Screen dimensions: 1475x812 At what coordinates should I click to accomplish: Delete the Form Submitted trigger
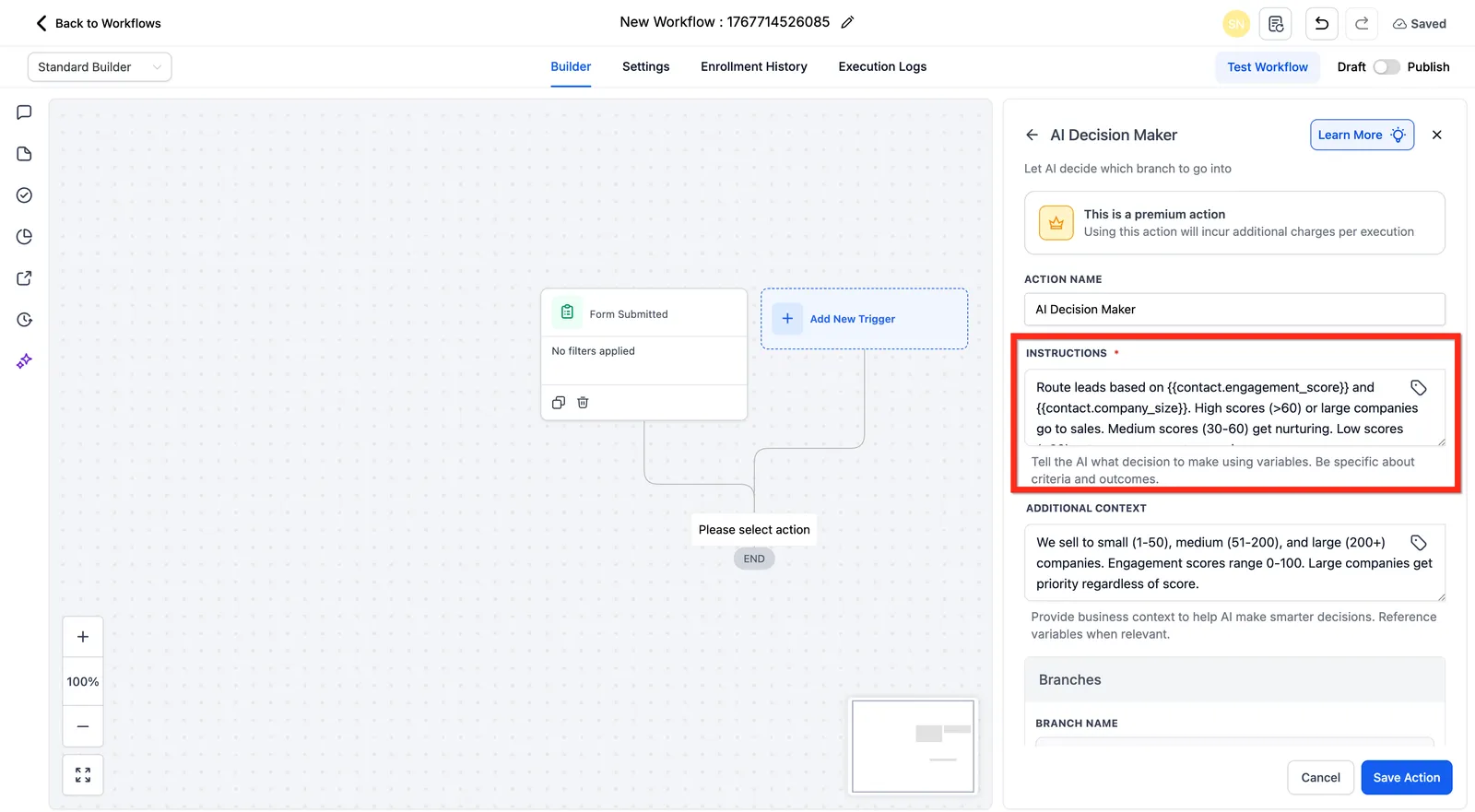(583, 403)
